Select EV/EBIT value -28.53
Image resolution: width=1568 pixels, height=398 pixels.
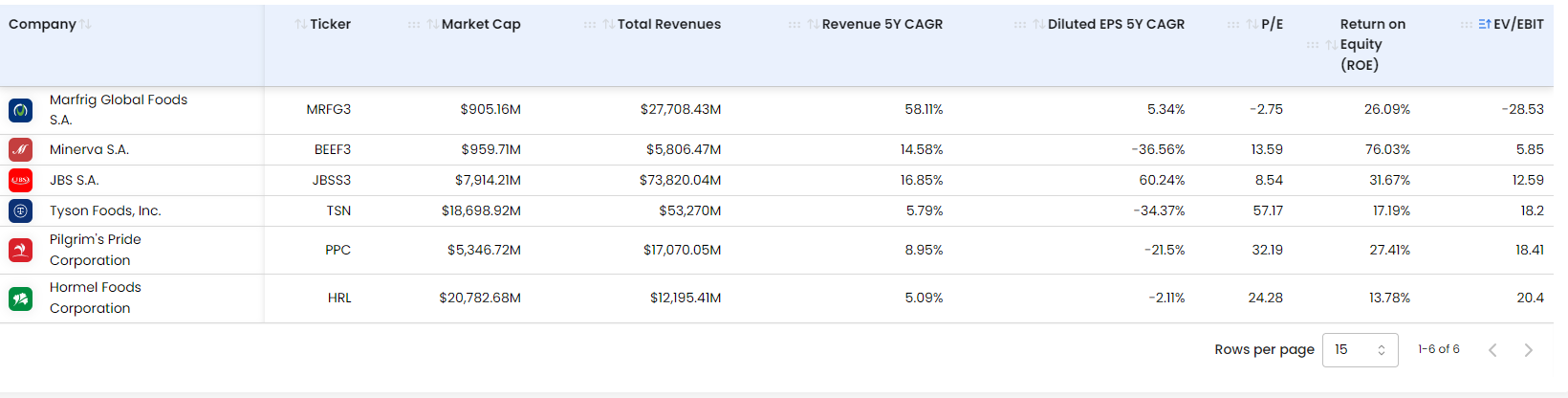point(1523,109)
